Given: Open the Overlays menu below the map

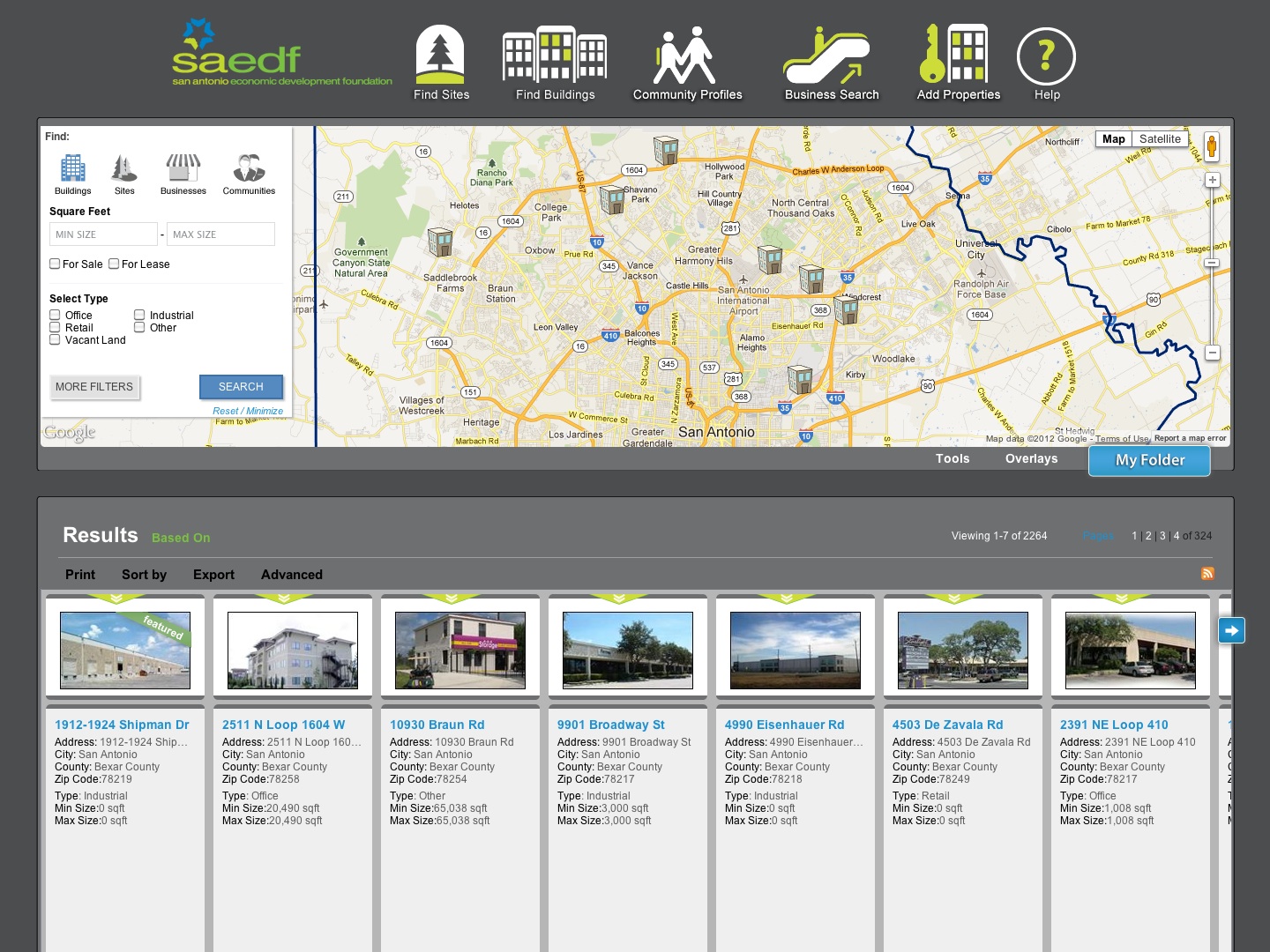Looking at the screenshot, I should click(1031, 458).
